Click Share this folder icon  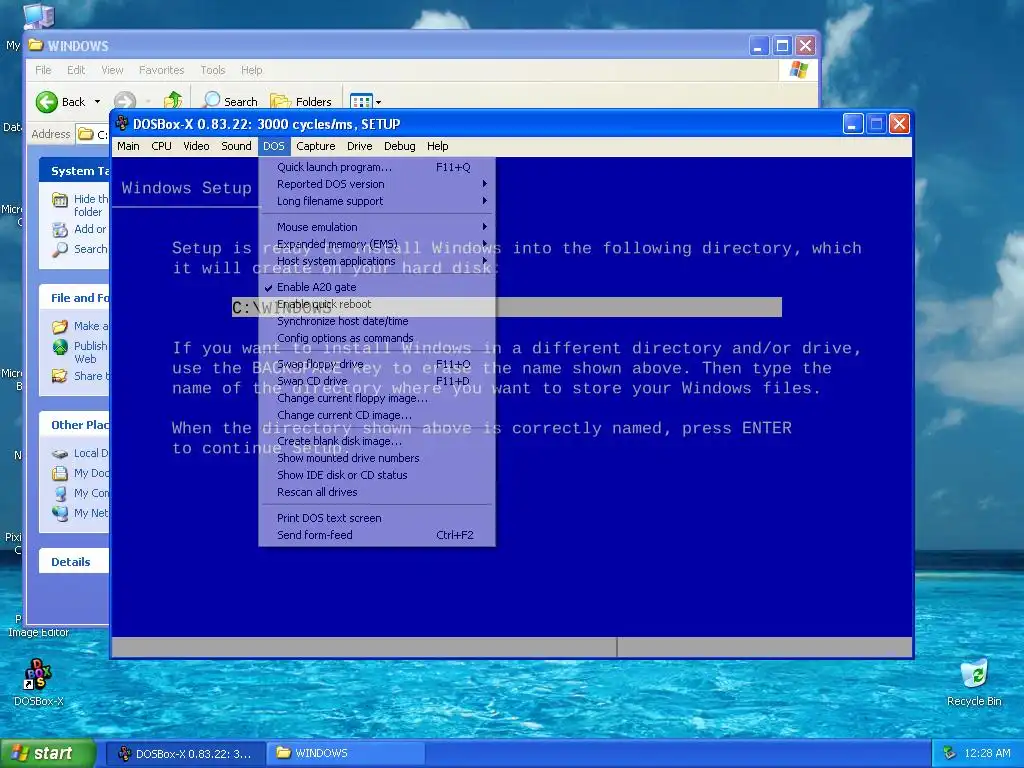tap(60, 376)
